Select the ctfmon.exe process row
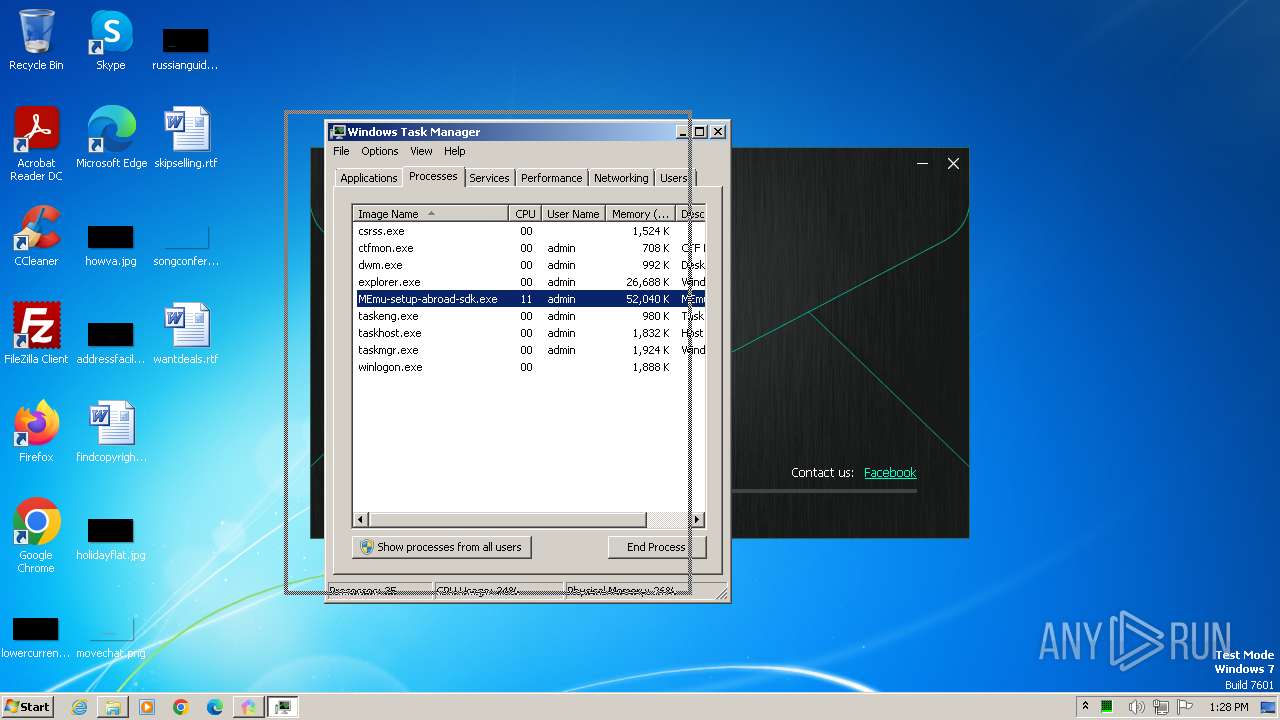The image size is (1280, 720). click(x=530, y=248)
